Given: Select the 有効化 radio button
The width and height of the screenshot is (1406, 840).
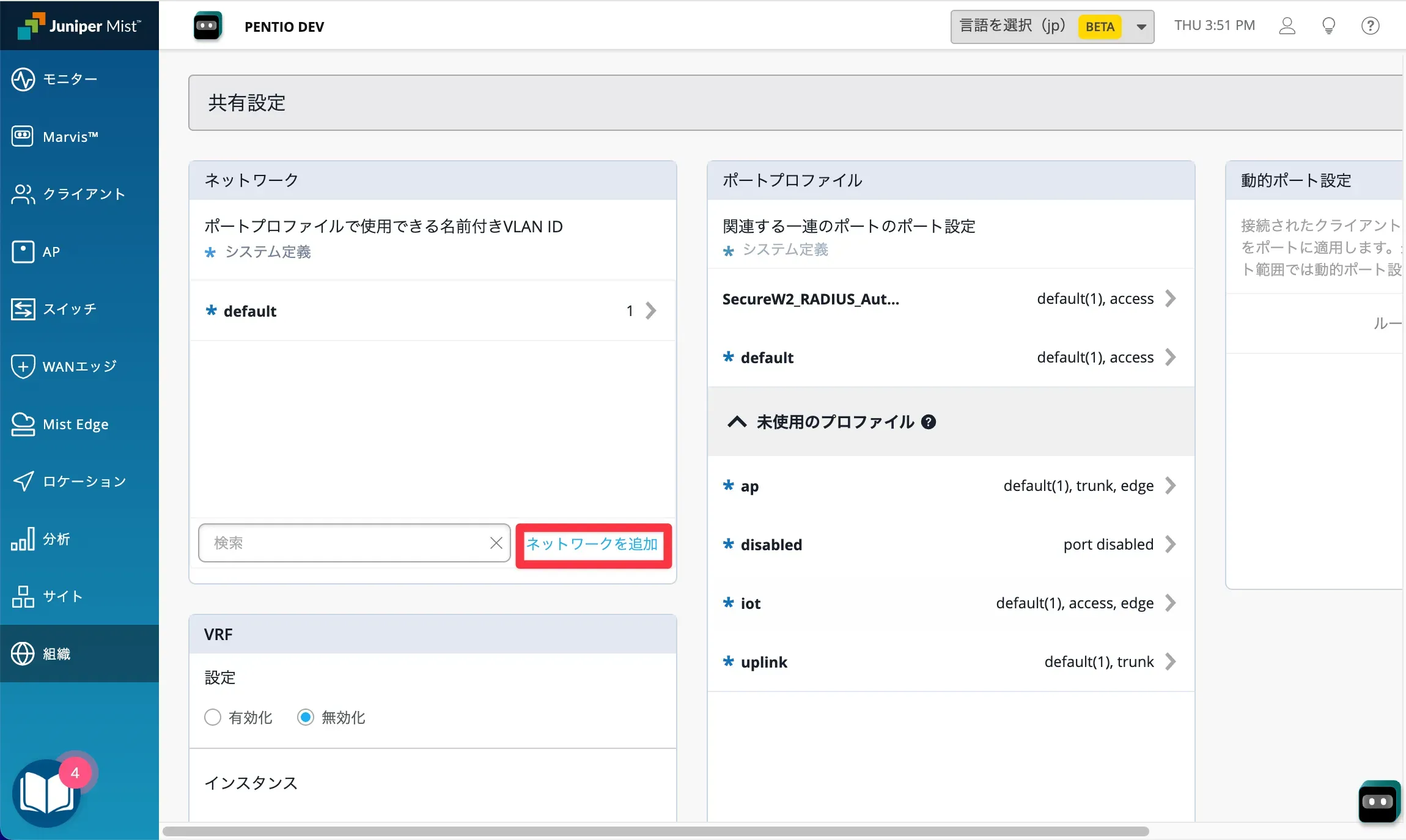Looking at the screenshot, I should point(213,717).
